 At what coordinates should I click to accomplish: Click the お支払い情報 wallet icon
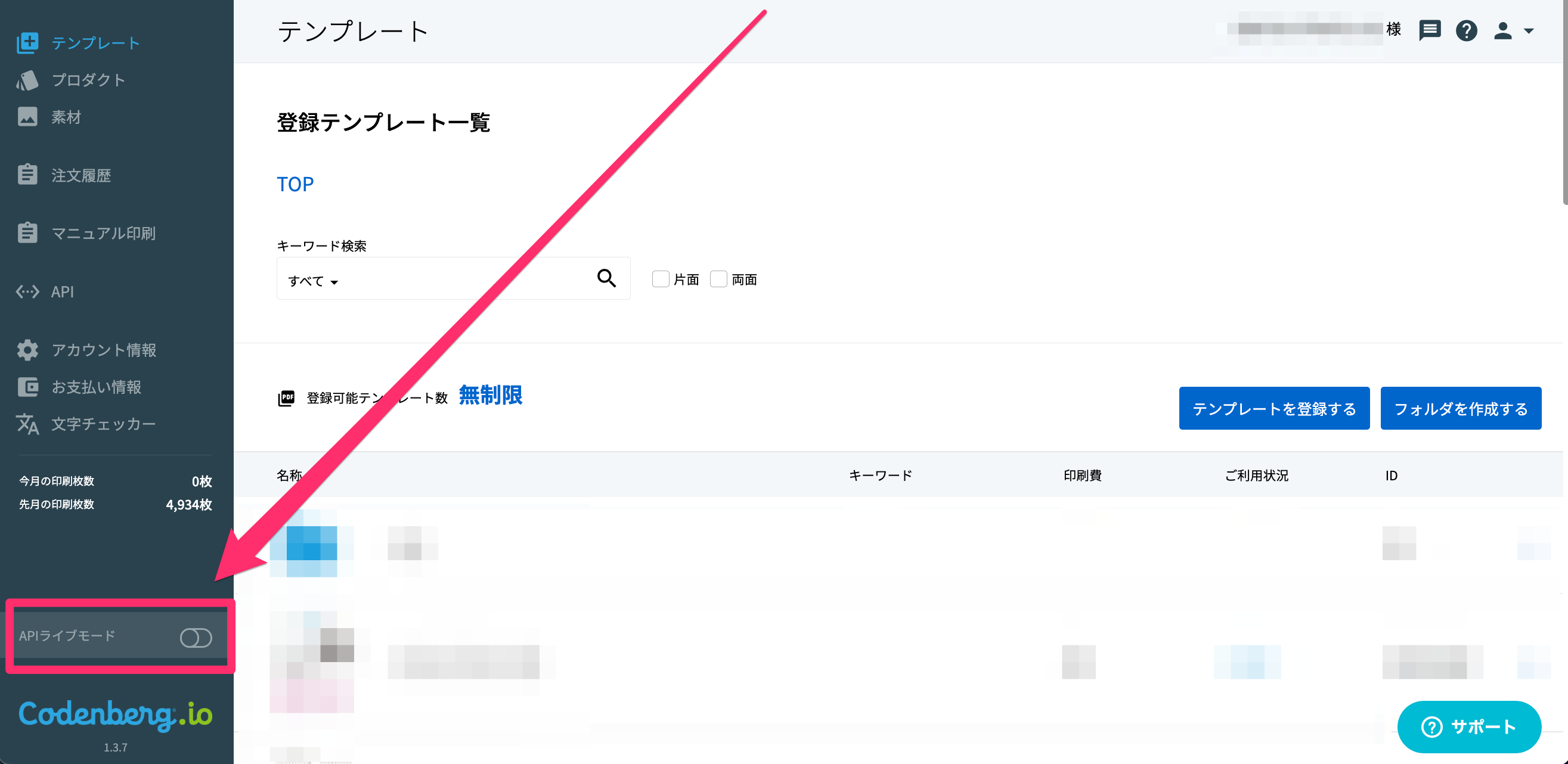27,387
